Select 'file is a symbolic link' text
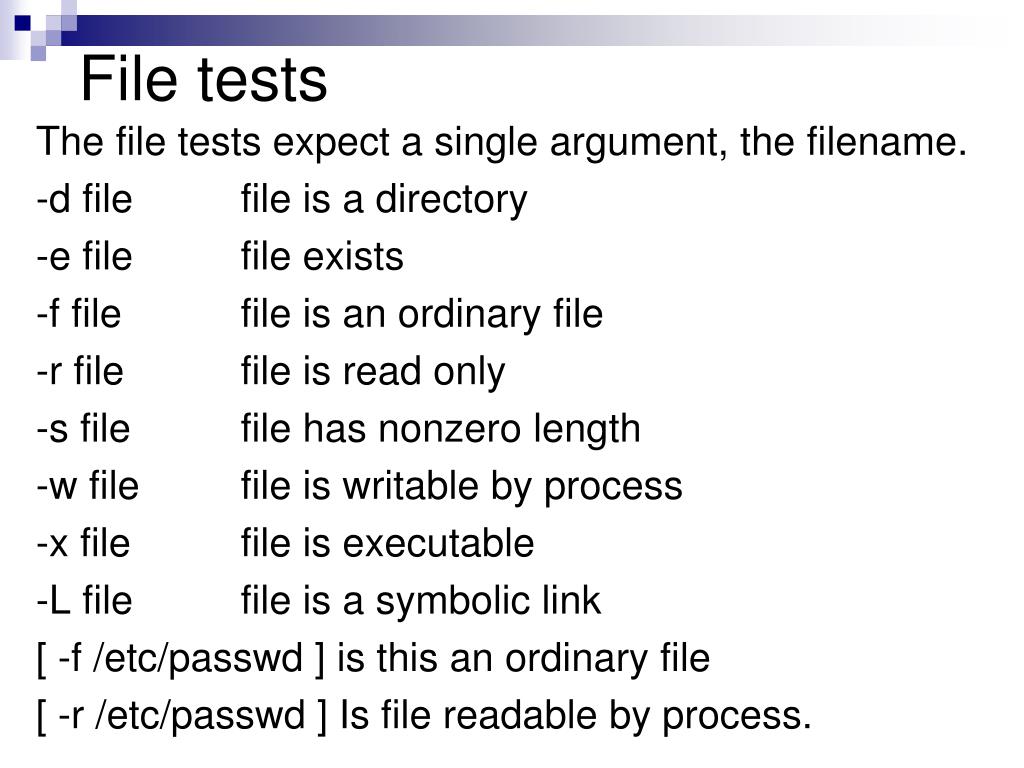Viewport: 1024px width, 768px height. coord(421,601)
